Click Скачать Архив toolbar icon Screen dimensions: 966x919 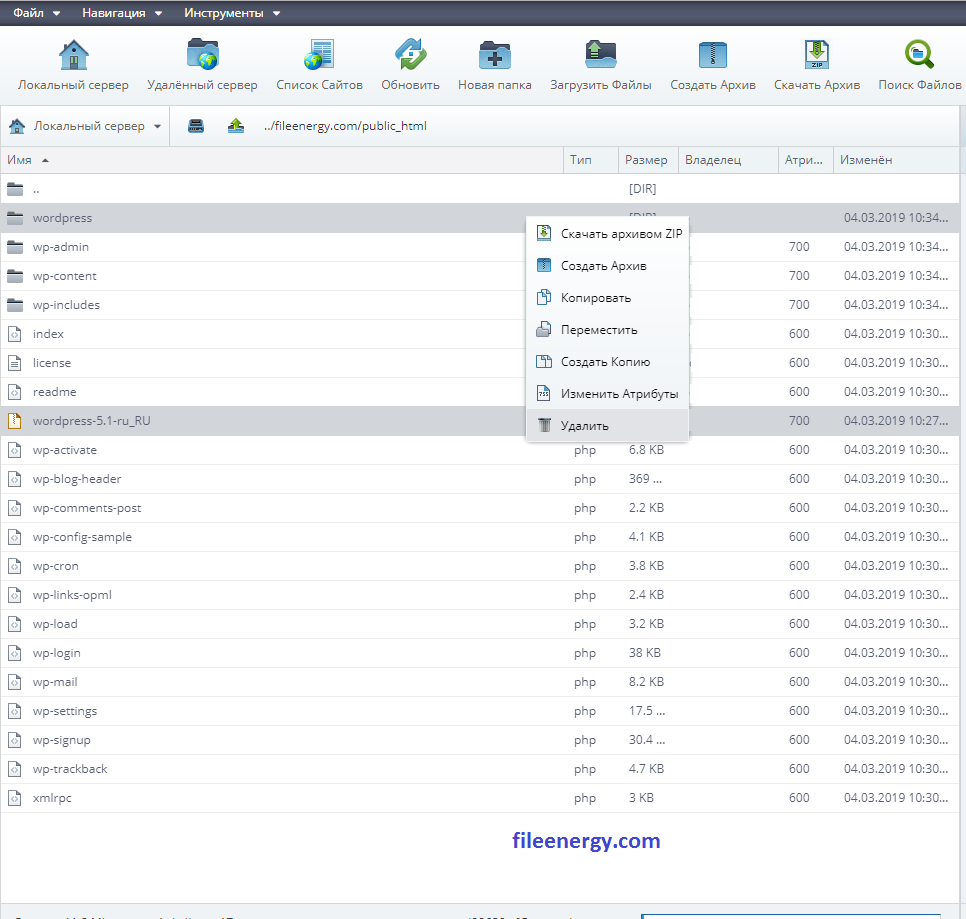tap(817, 55)
